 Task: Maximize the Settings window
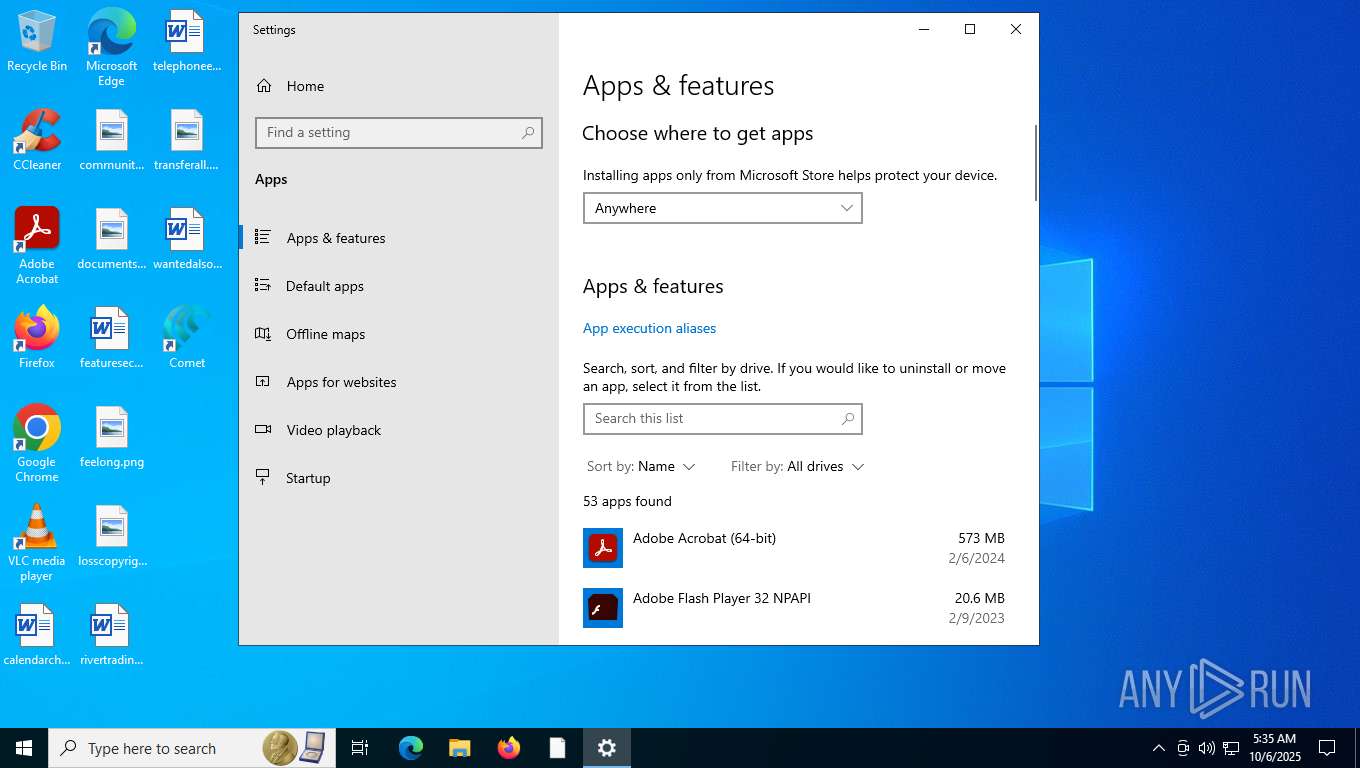click(969, 29)
